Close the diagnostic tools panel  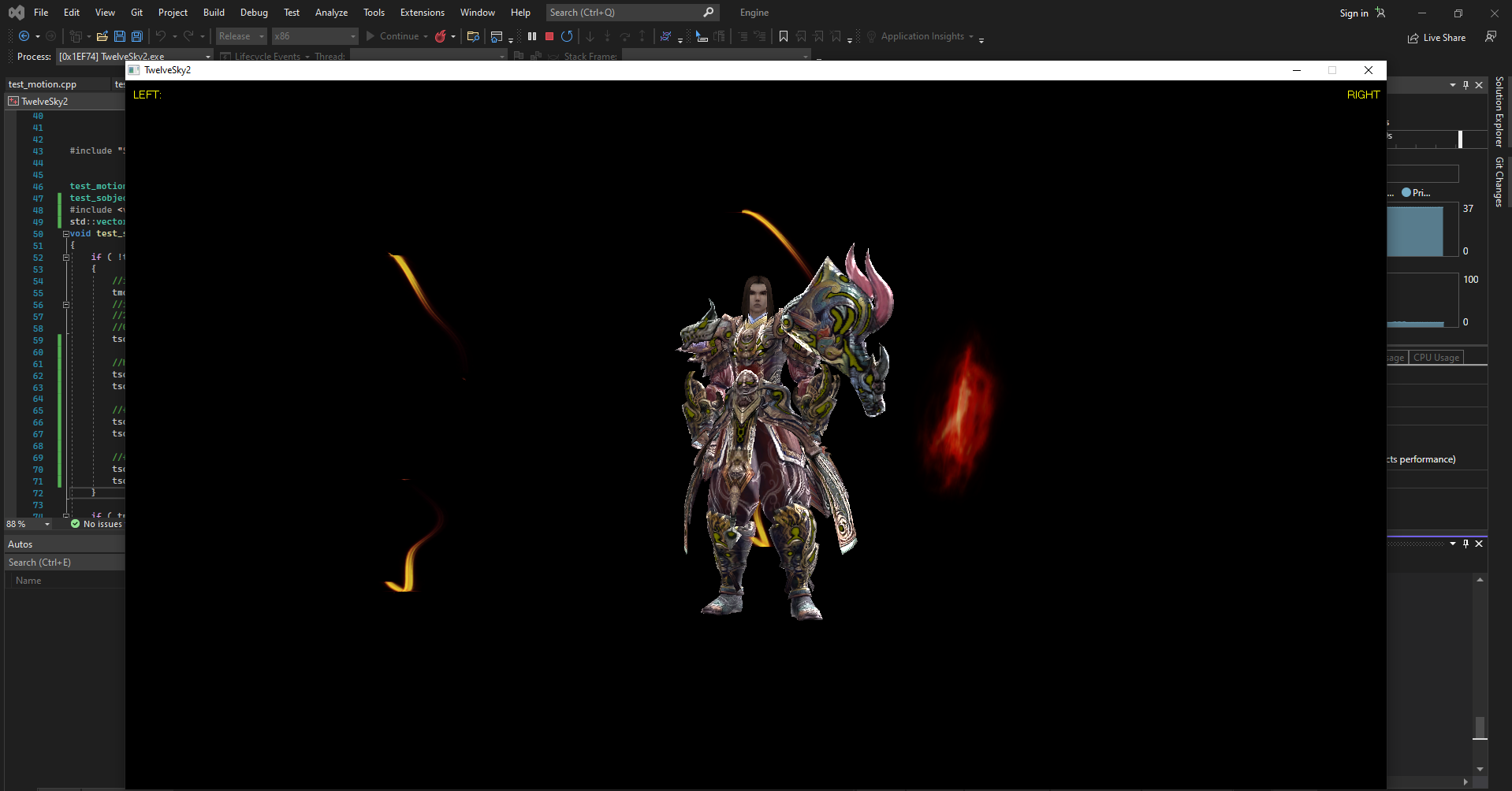pos(1479,84)
